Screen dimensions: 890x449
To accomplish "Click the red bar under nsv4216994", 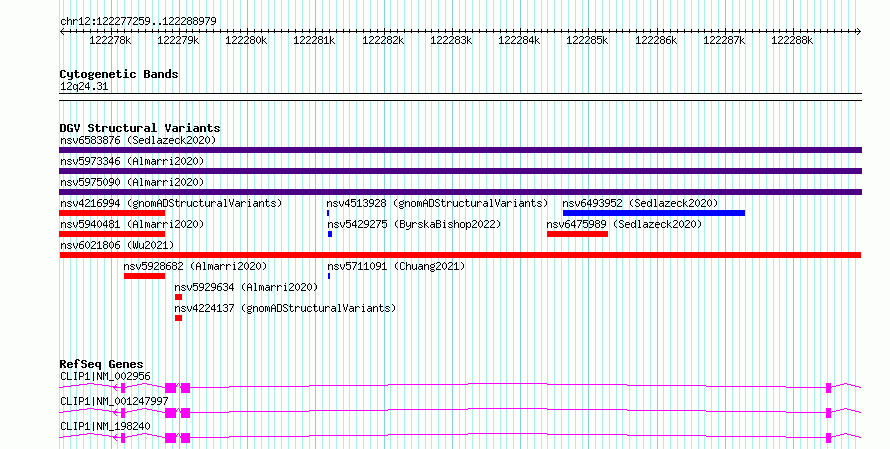I will point(112,213).
